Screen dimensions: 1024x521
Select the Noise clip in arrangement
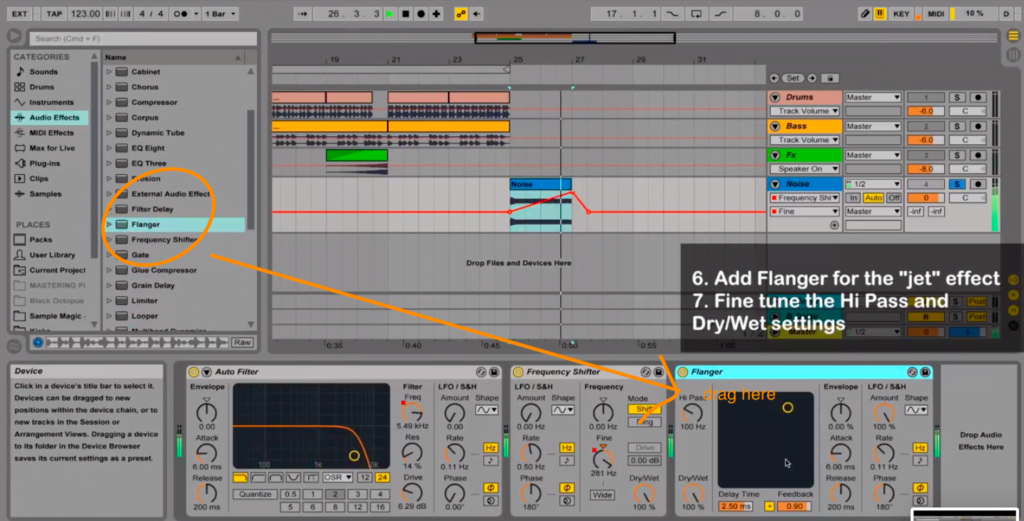[540, 184]
